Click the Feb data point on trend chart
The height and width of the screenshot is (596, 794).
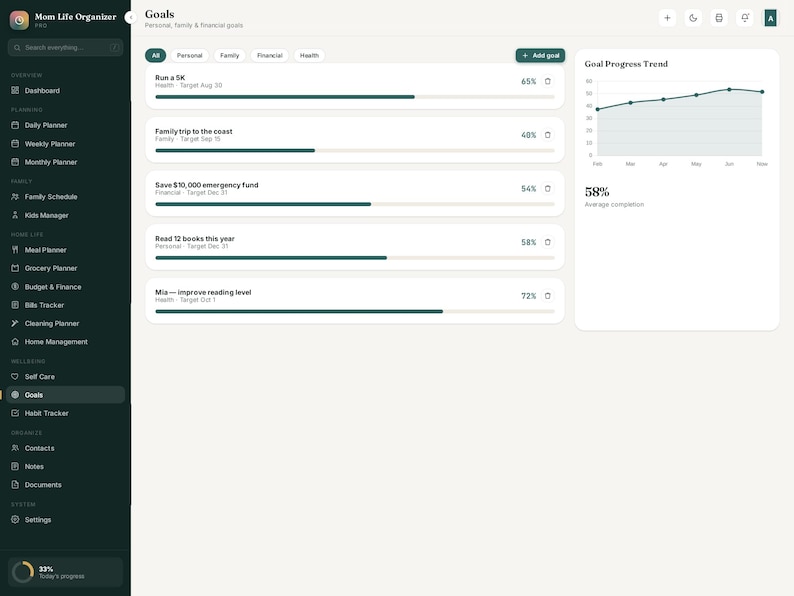click(x=598, y=109)
